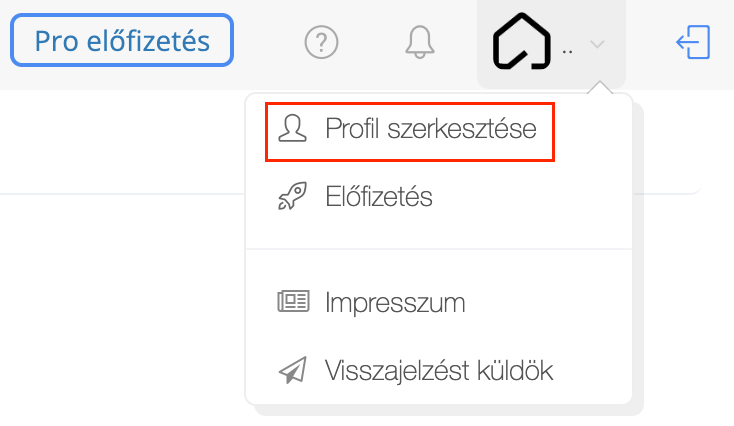Open notifications bell icon
The image size is (734, 426).
point(419,42)
